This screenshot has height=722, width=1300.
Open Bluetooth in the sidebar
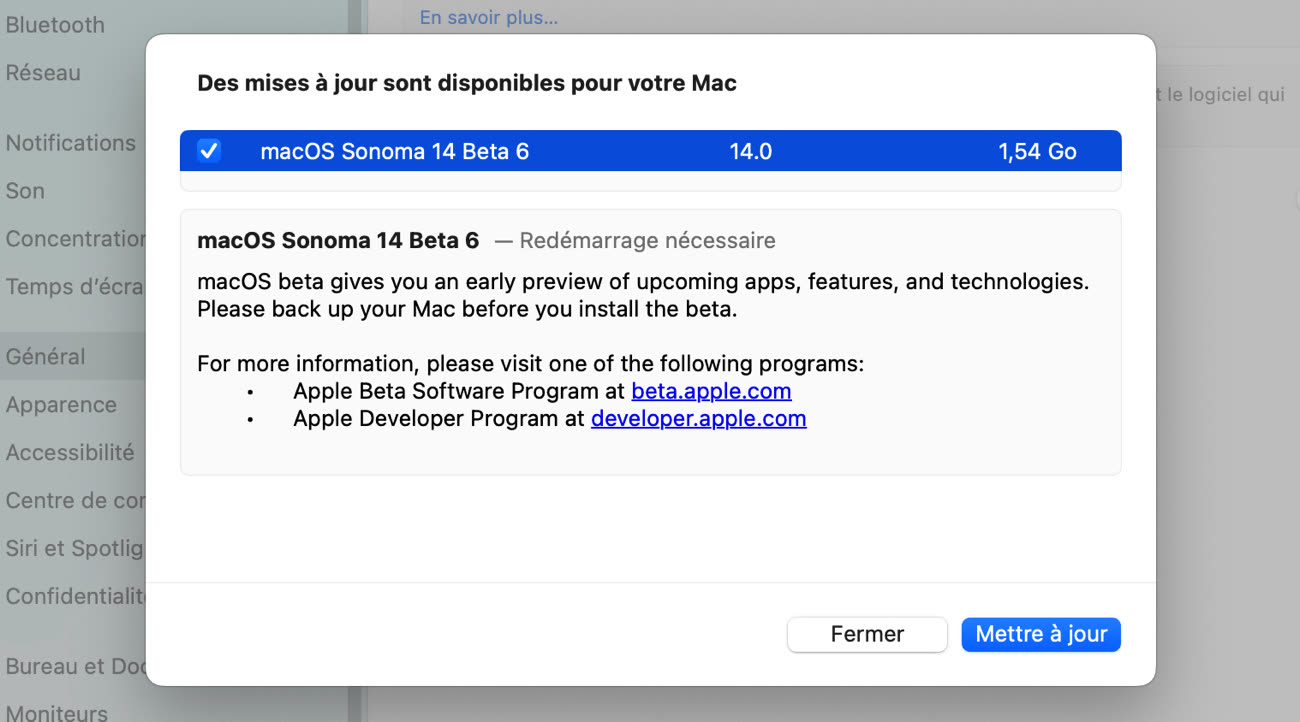pos(55,25)
